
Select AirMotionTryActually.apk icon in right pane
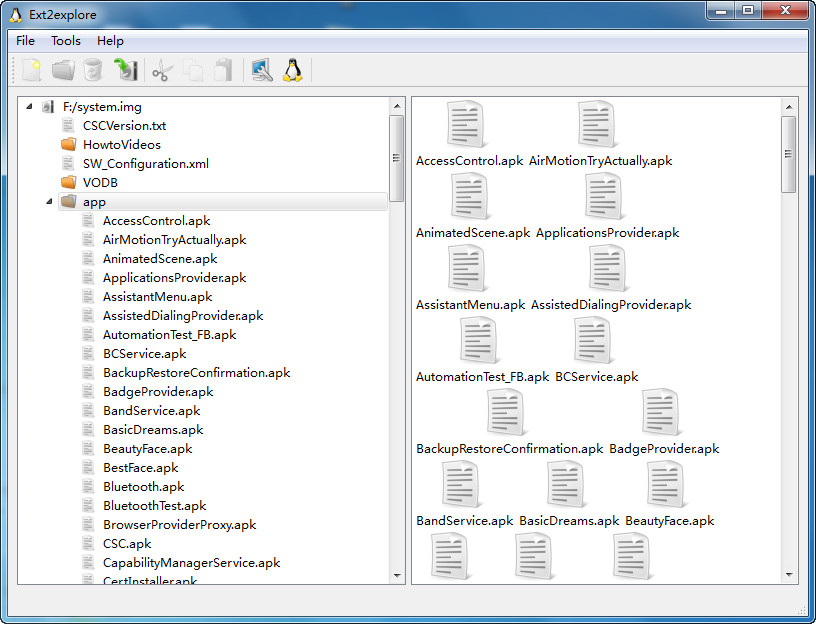click(596, 124)
